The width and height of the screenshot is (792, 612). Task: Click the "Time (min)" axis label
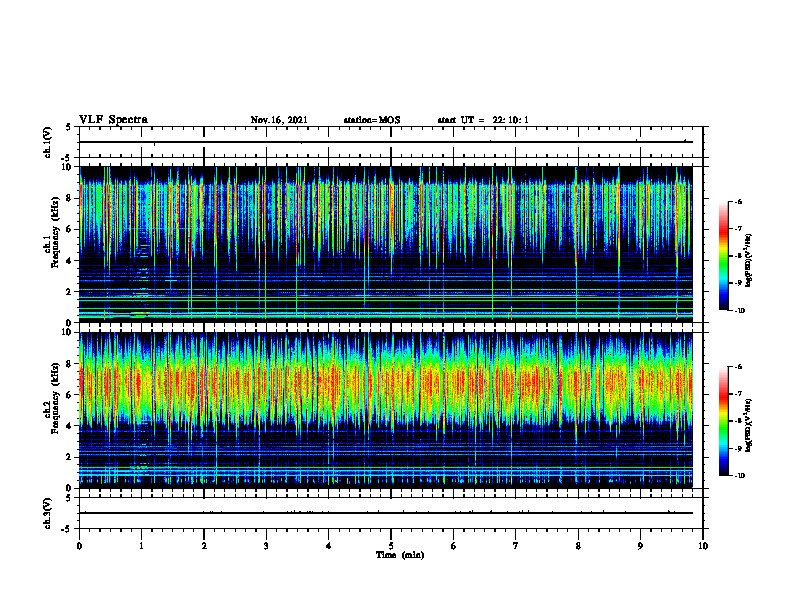[x=400, y=555]
